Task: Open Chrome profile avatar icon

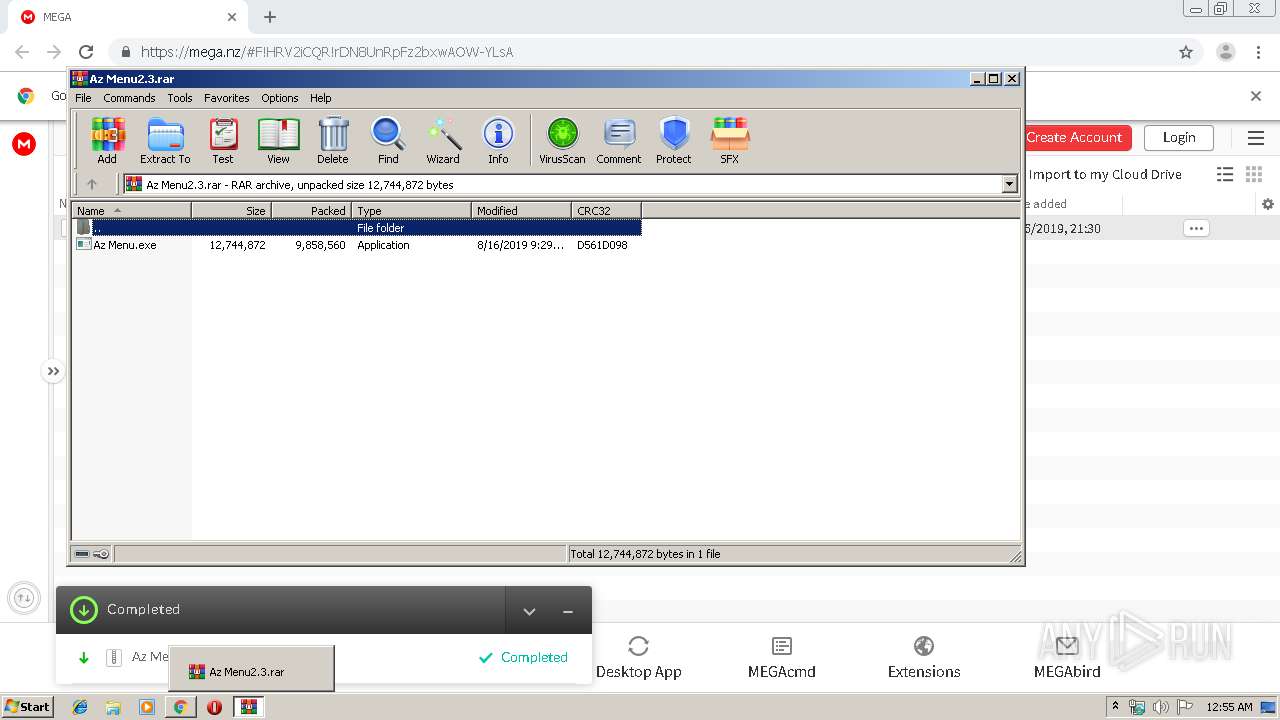Action: (x=1225, y=52)
